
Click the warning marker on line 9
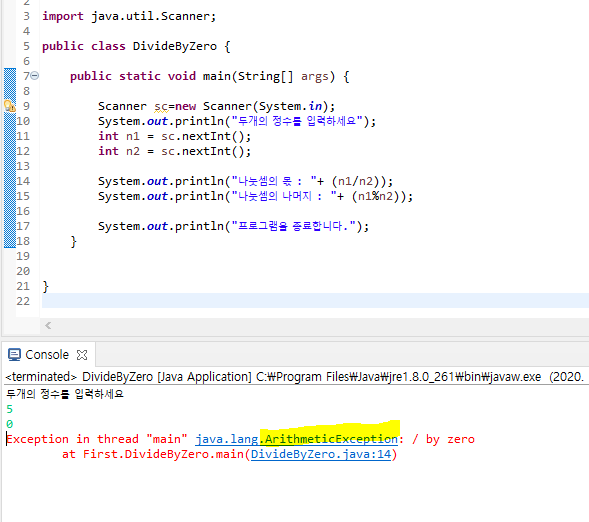coord(10,106)
